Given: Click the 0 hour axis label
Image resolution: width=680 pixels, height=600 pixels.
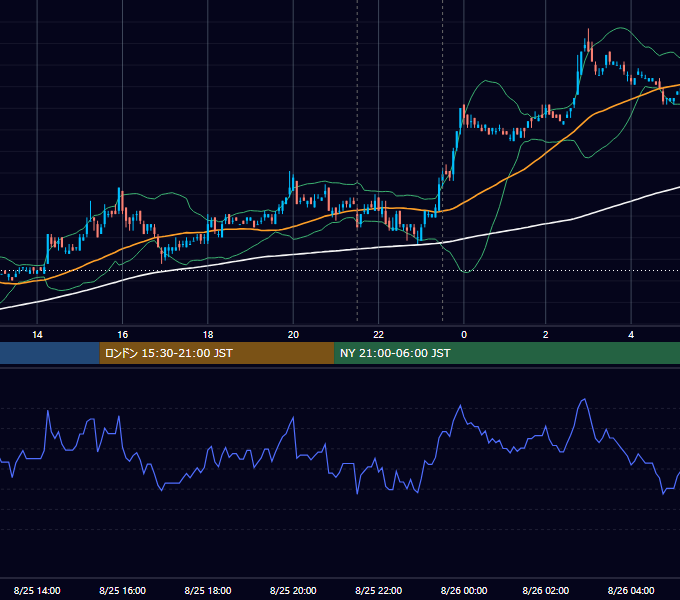Looking at the screenshot, I should click(x=464, y=335).
